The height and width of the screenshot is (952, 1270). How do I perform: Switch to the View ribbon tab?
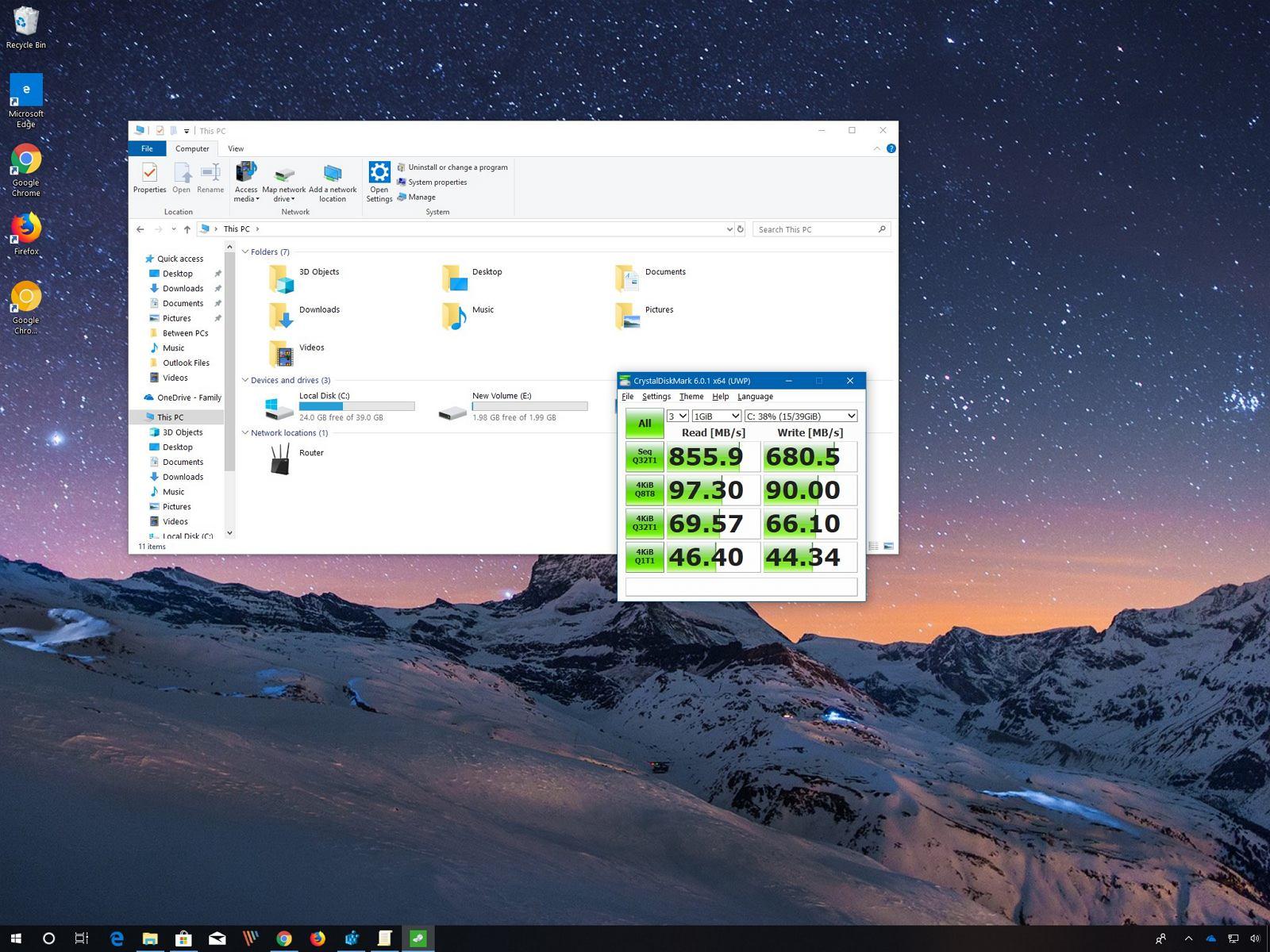[x=235, y=148]
